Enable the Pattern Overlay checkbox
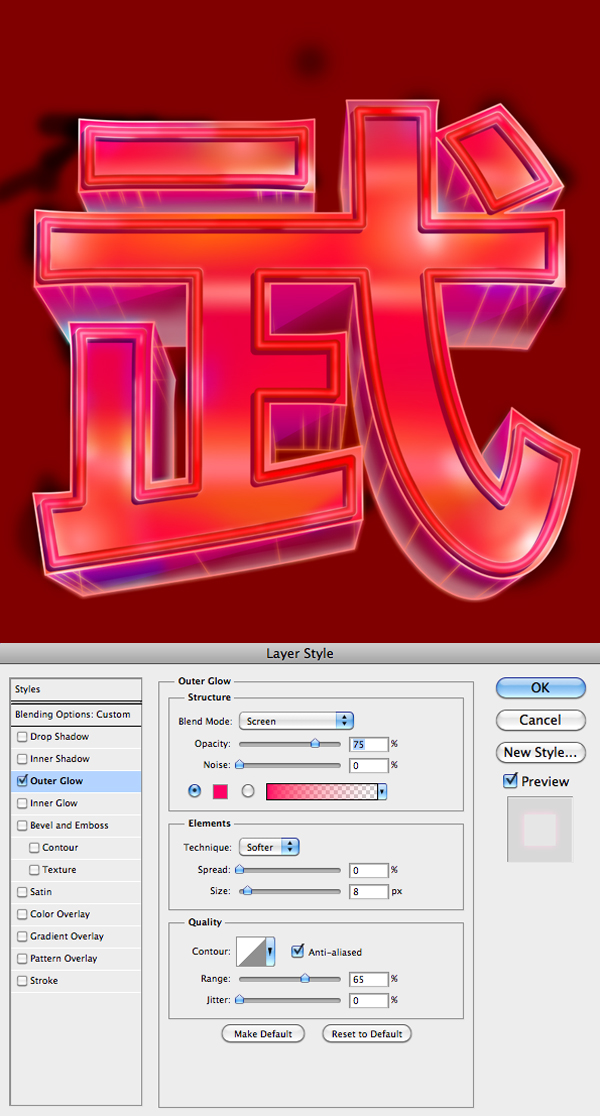Image resolution: width=600 pixels, height=1116 pixels. coord(23,959)
